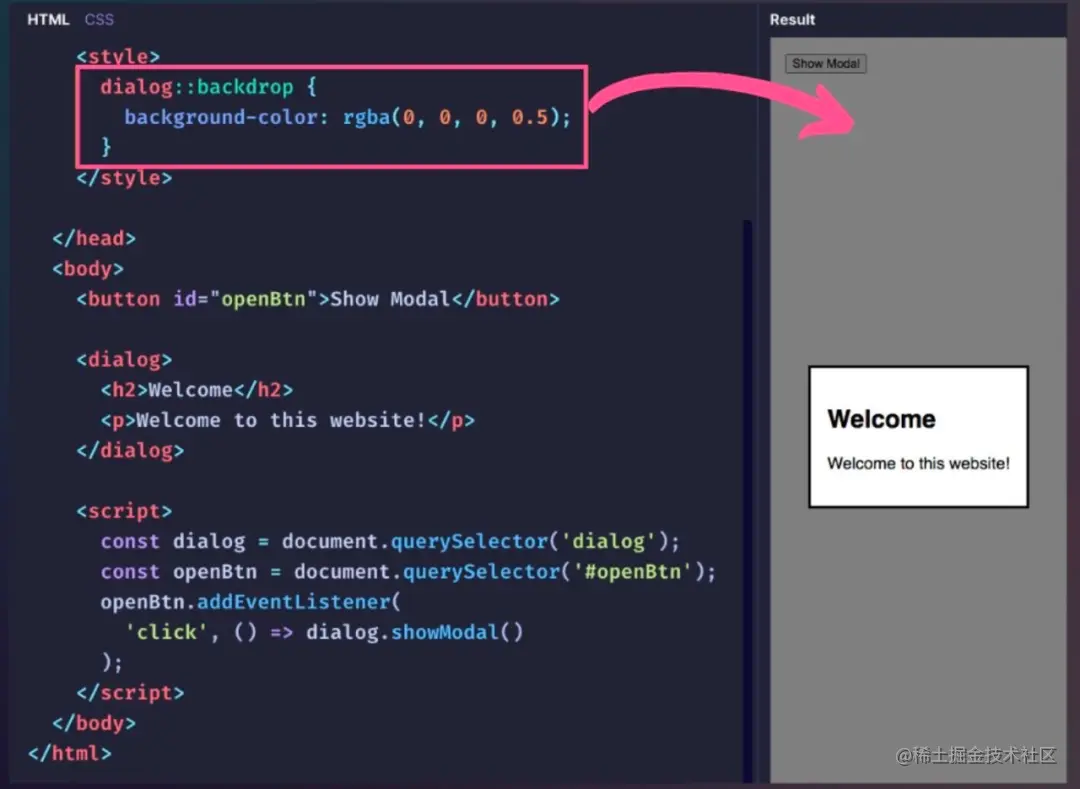
Task: Click the opening <body> tag line
Action: click(x=87, y=269)
